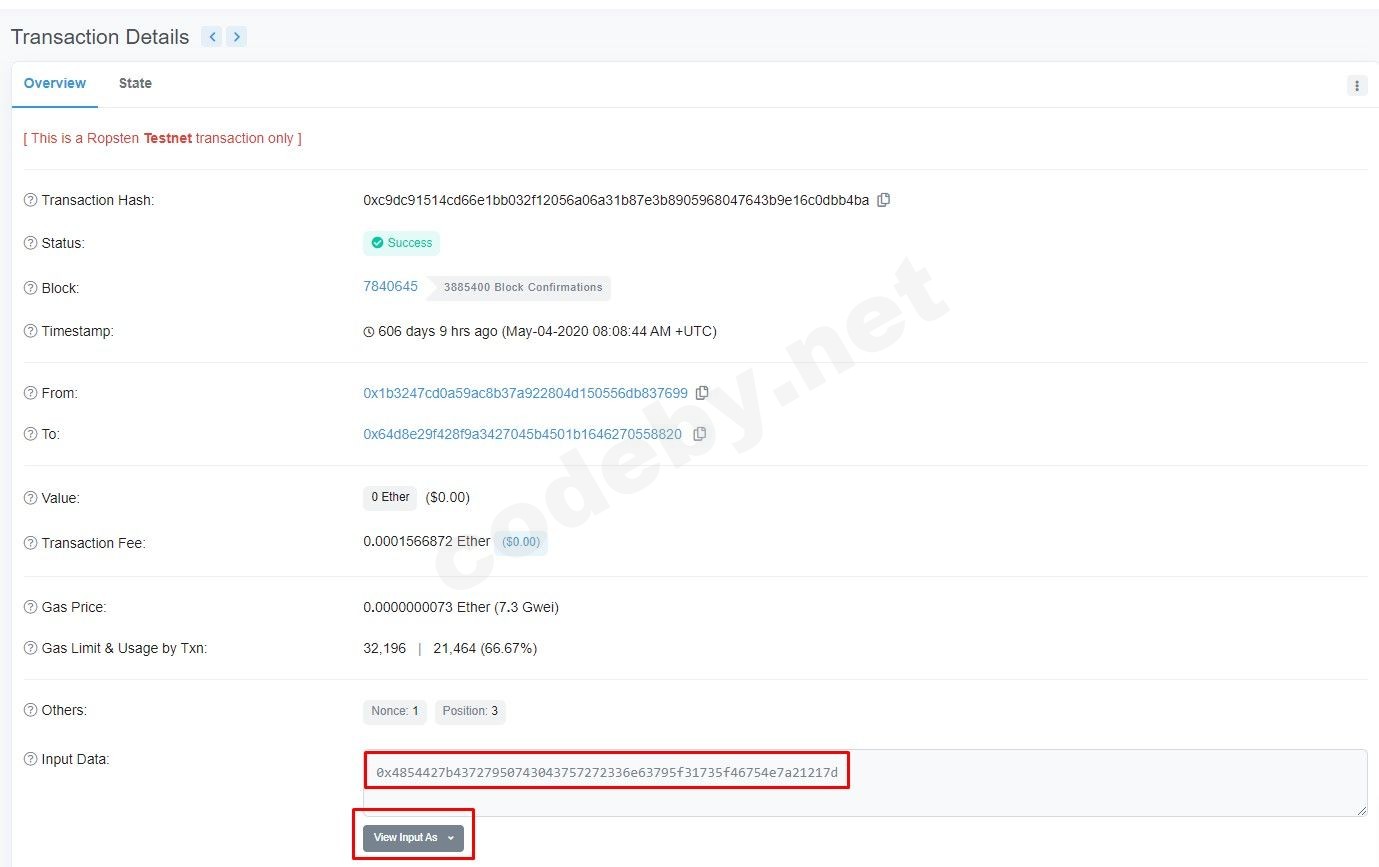1379x867 pixels.
Task: Click the Success status badge
Action: click(x=401, y=243)
